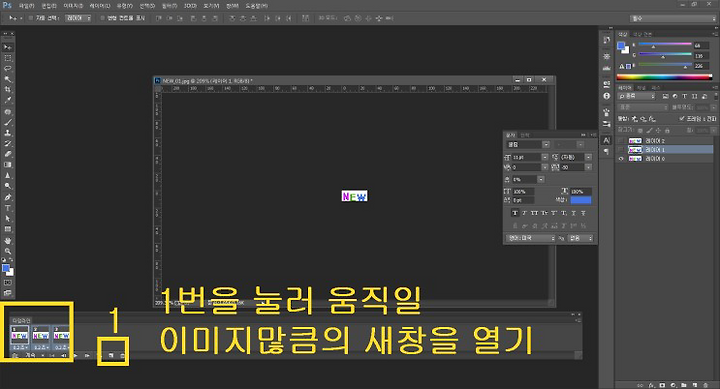Select the 레이어 2 layer row
Image resolution: width=720 pixels, height=389 pixels.
tap(665, 141)
